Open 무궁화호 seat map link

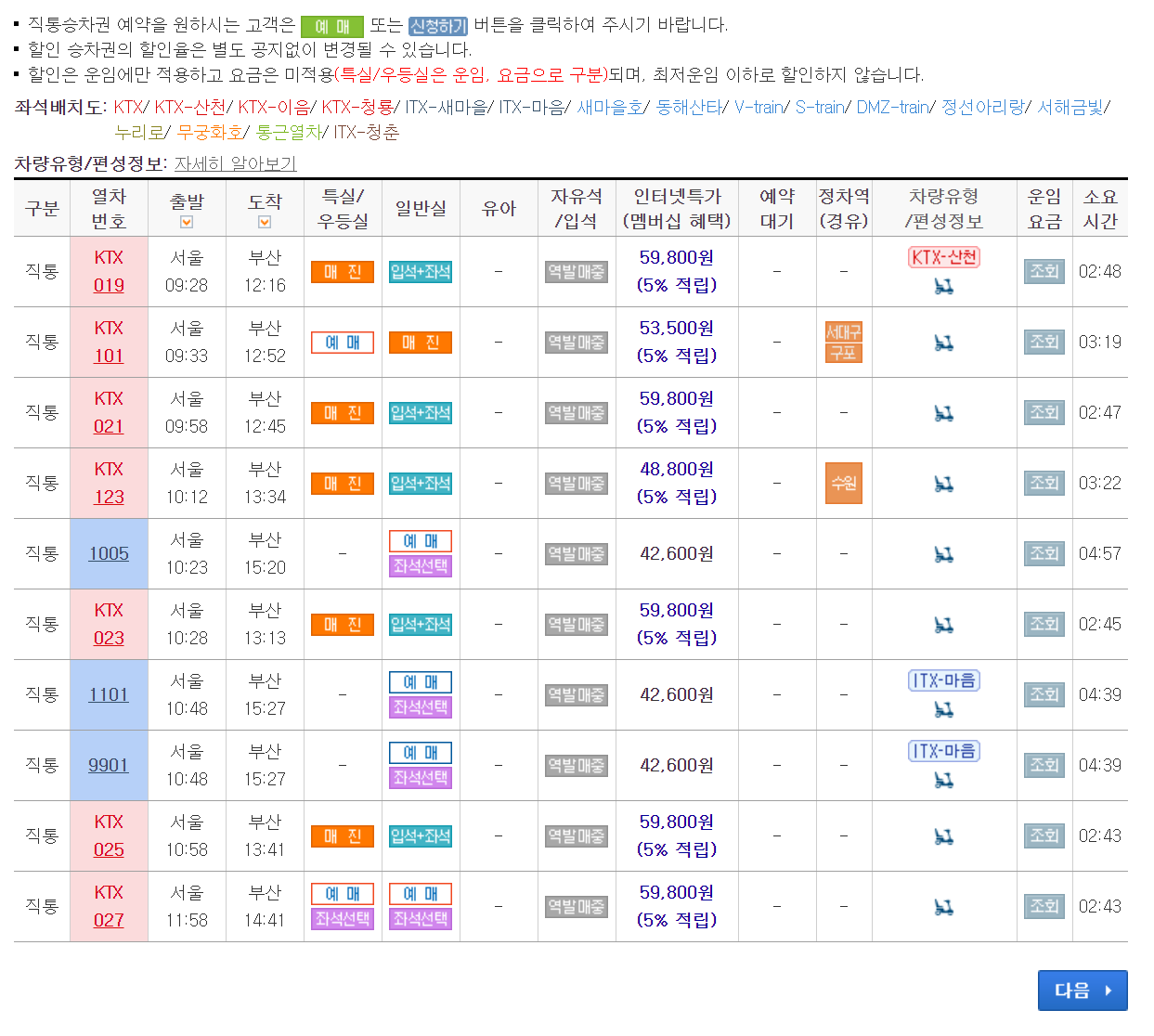[x=210, y=132]
